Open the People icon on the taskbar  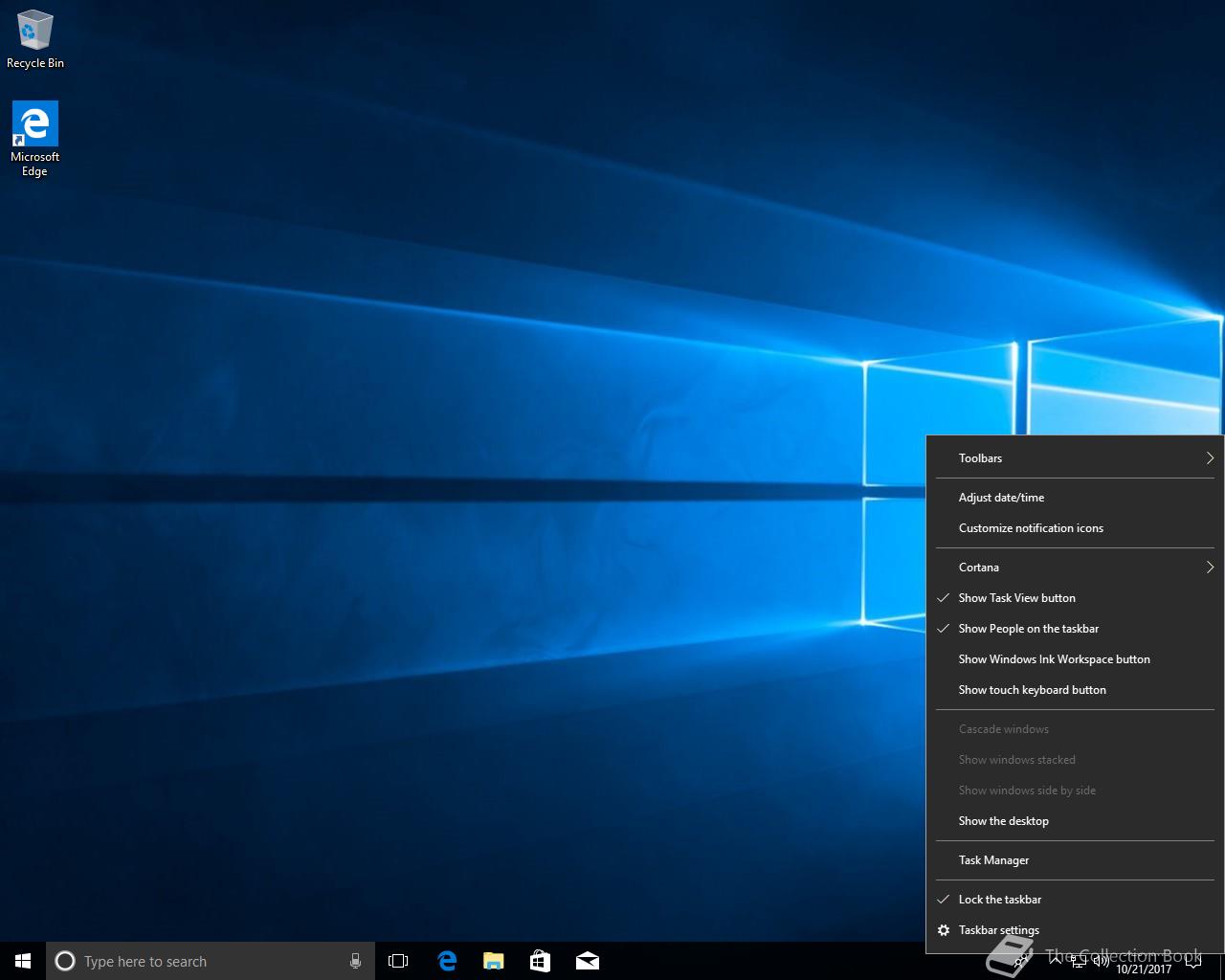[x=1021, y=961]
